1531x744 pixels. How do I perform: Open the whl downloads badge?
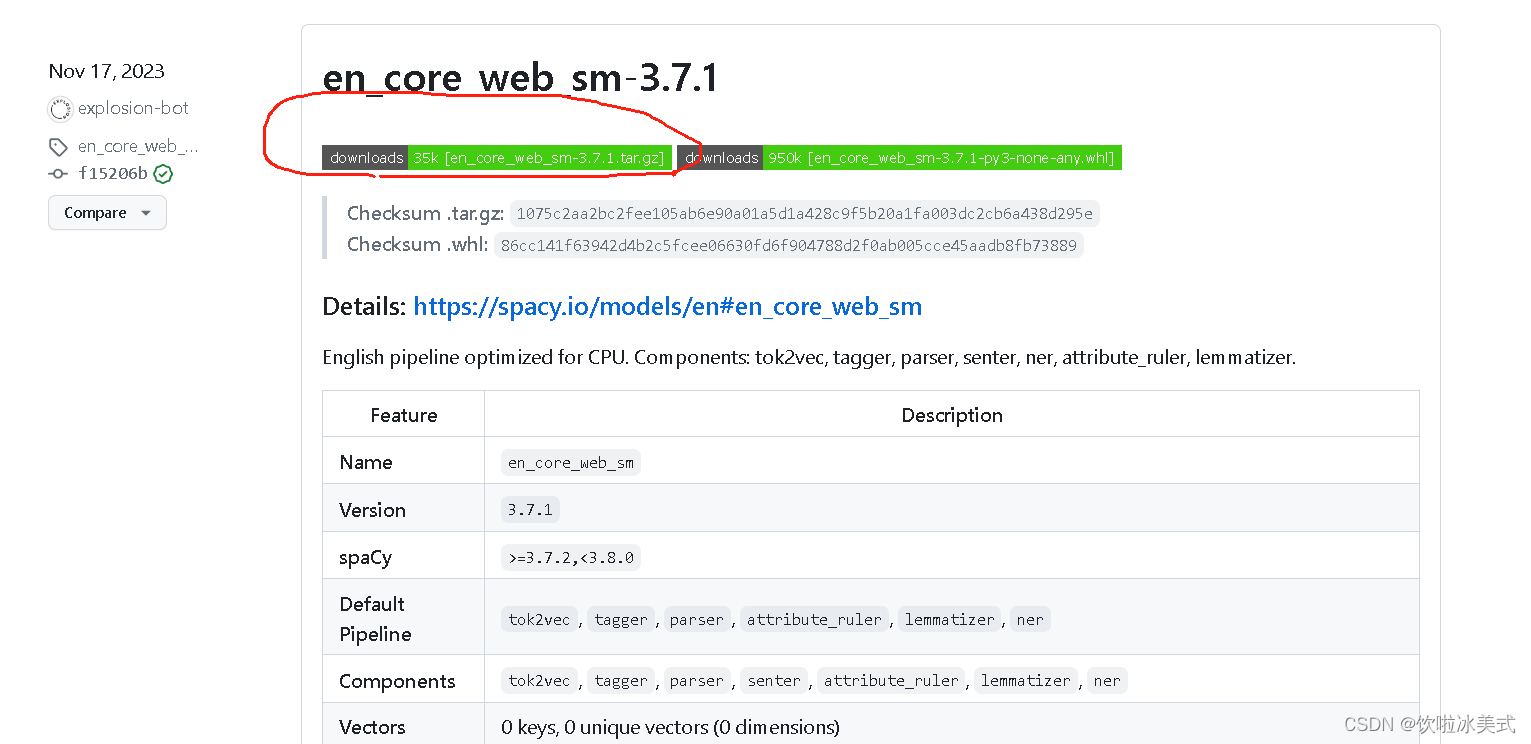[722, 157]
